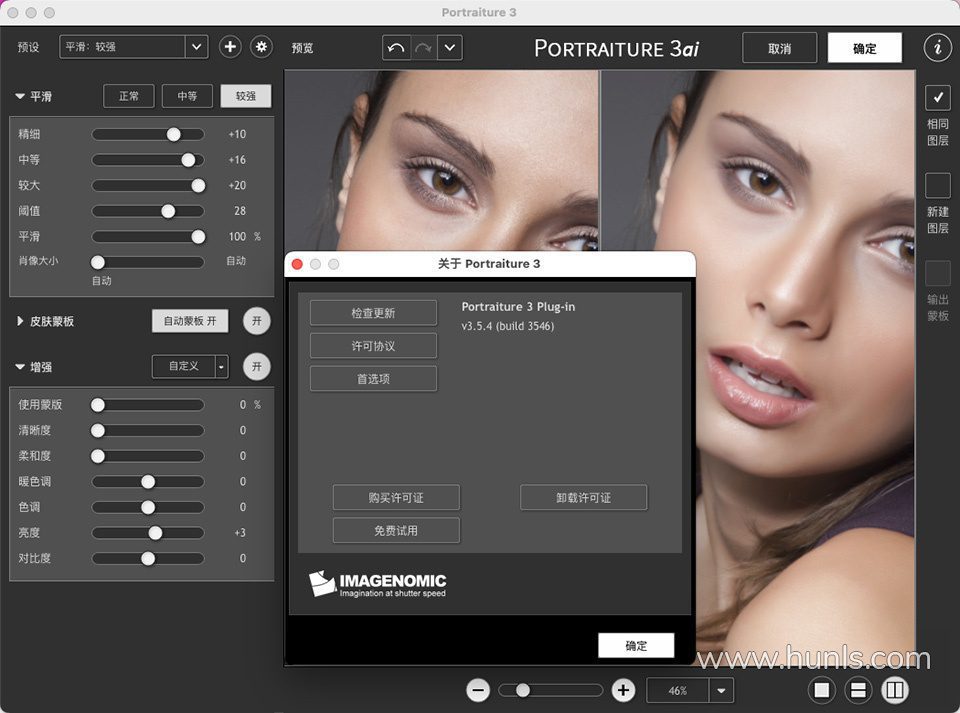Open the 预设 preset dropdown
The width and height of the screenshot is (960, 713).
point(196,47)
